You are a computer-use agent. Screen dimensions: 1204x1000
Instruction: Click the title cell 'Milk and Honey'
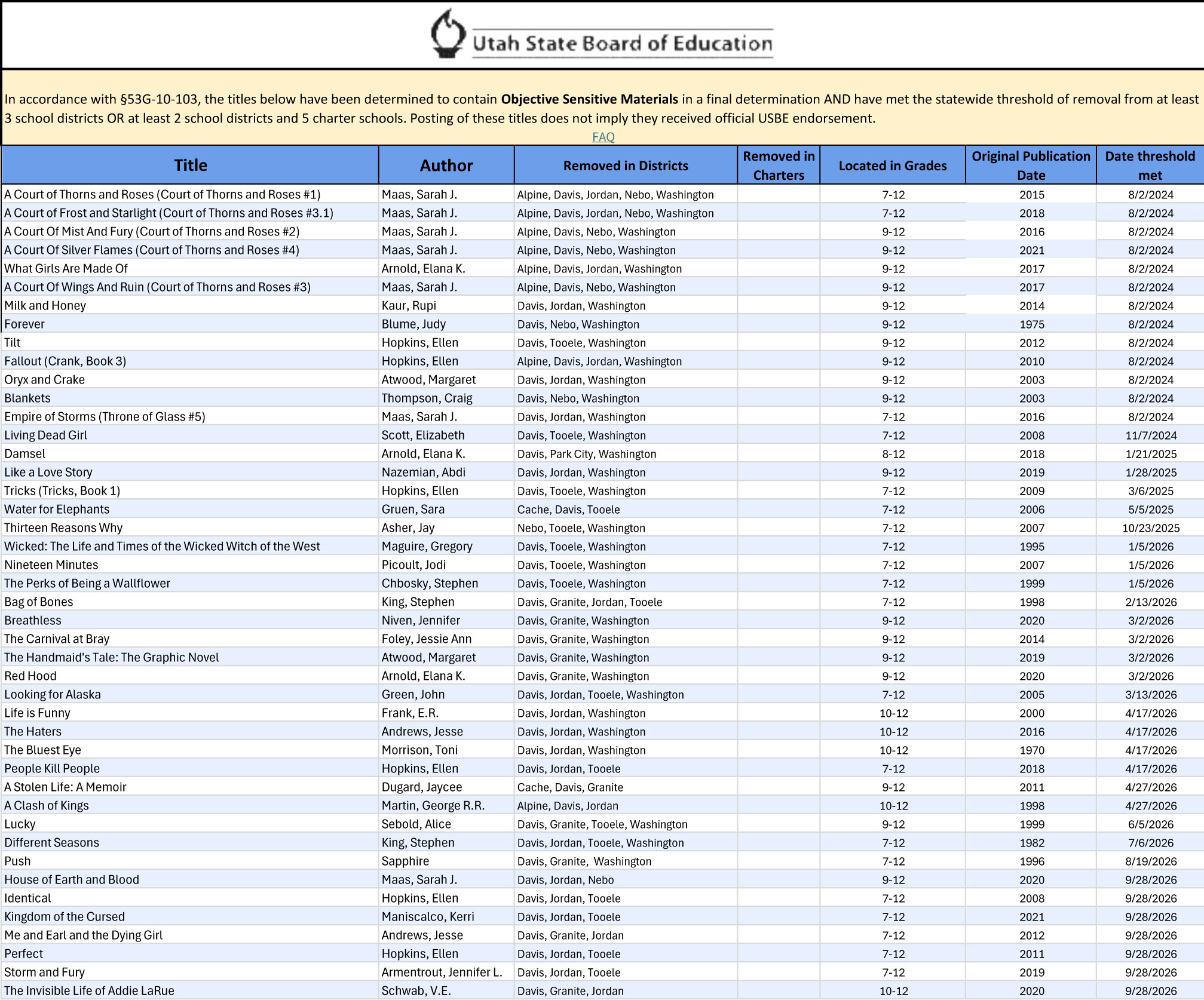(190, 306)
